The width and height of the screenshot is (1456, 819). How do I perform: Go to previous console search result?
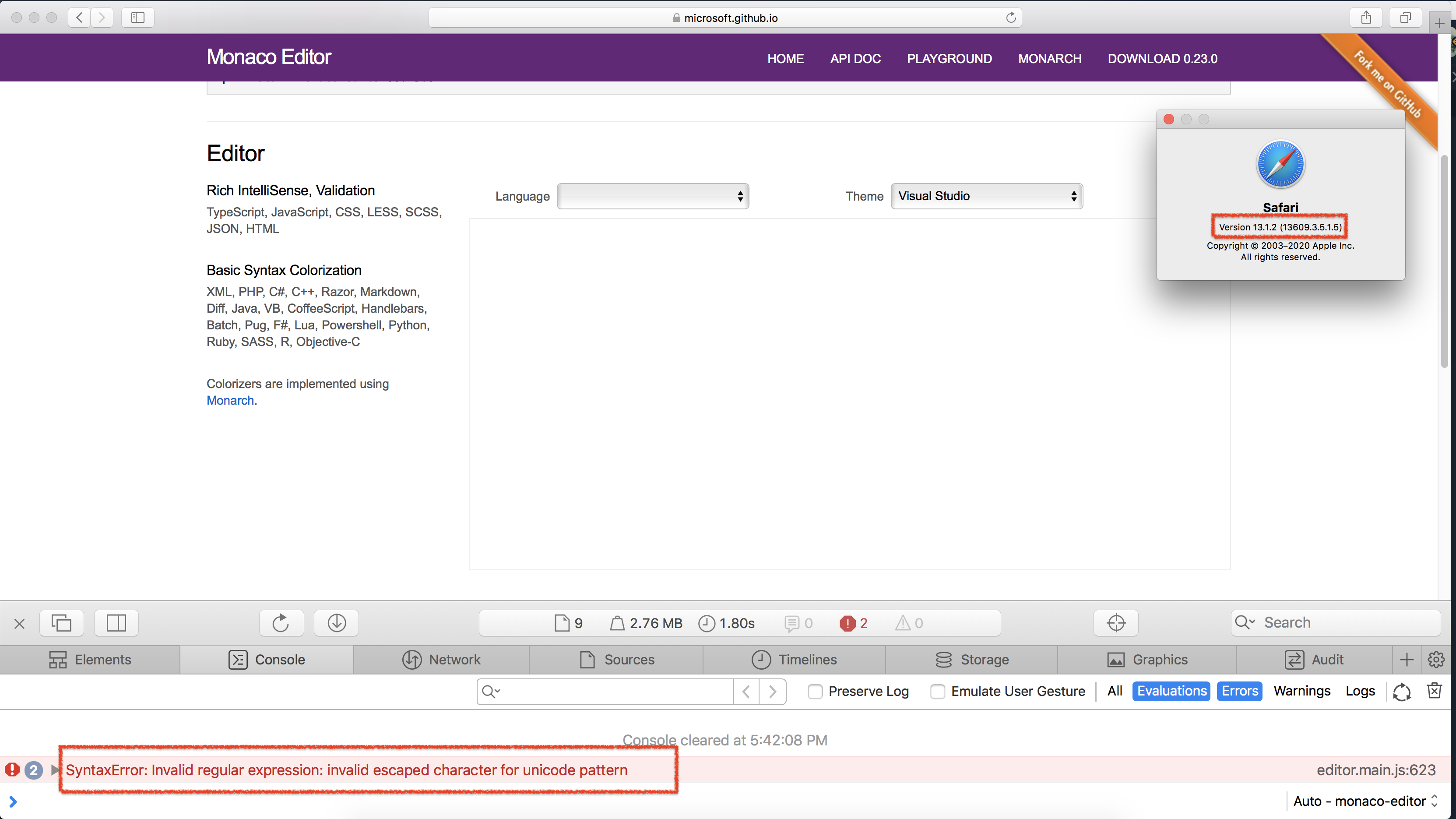[x=747, y=691]
